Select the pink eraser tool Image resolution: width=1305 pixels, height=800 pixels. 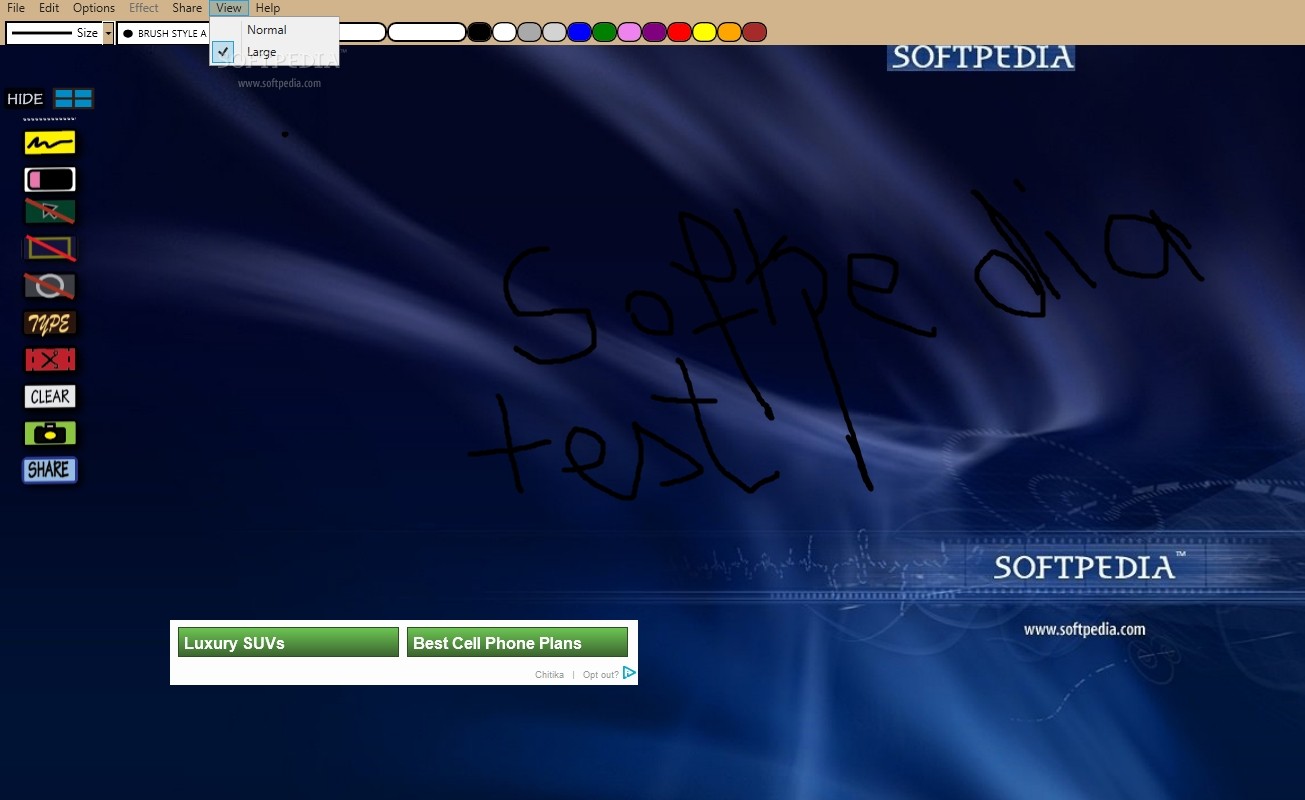pos(50,180)
